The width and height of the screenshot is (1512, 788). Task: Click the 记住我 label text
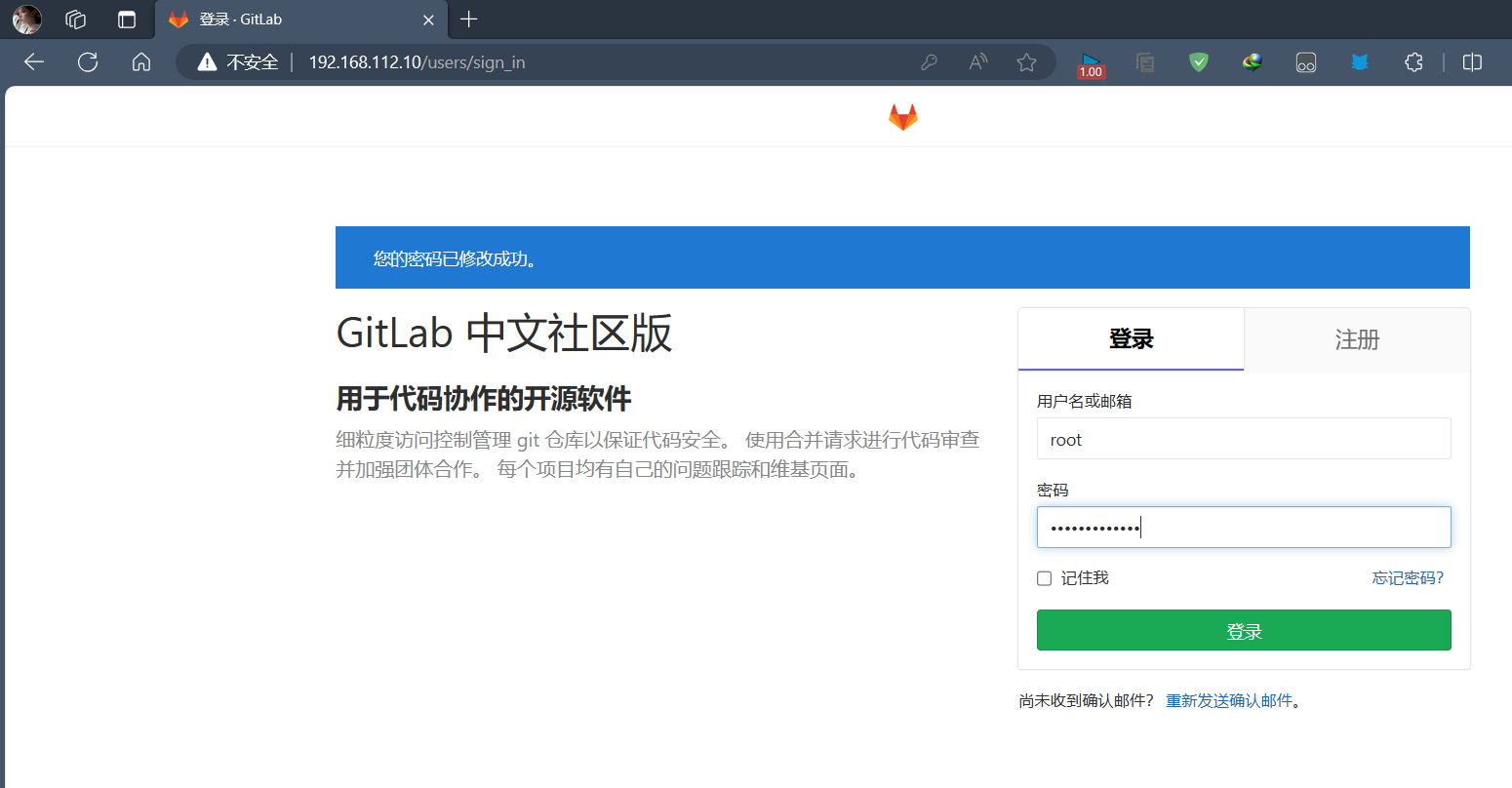point(1085,578)
